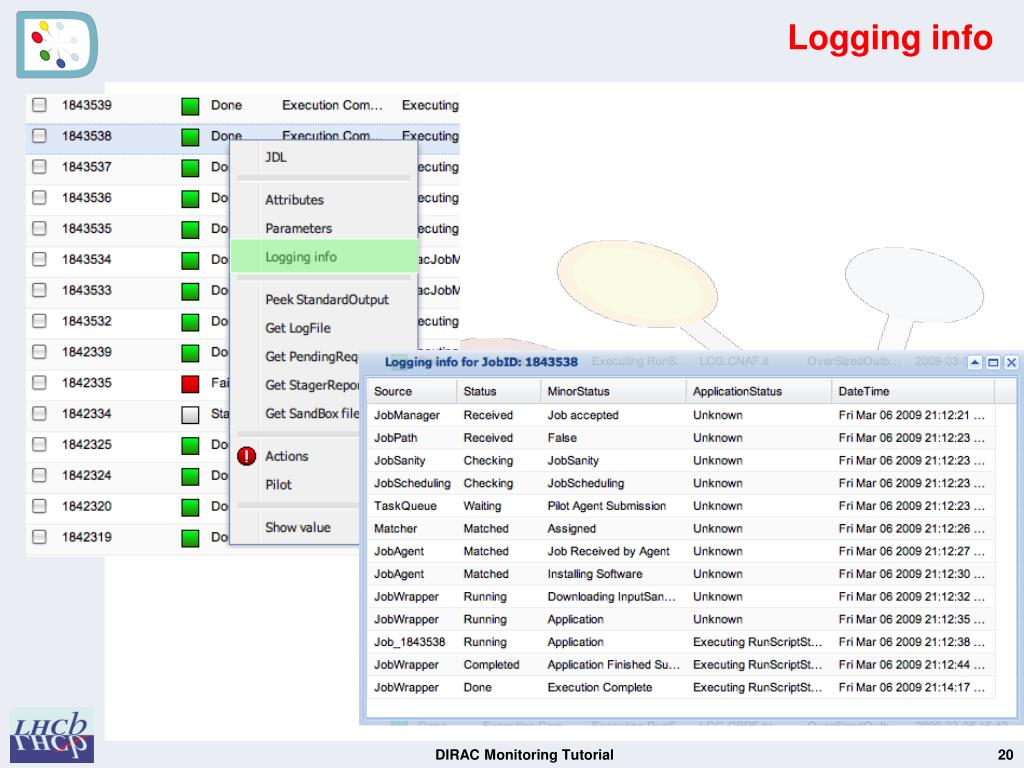
Task: Check job 1842334's checkbox
Action: [39, 413]
